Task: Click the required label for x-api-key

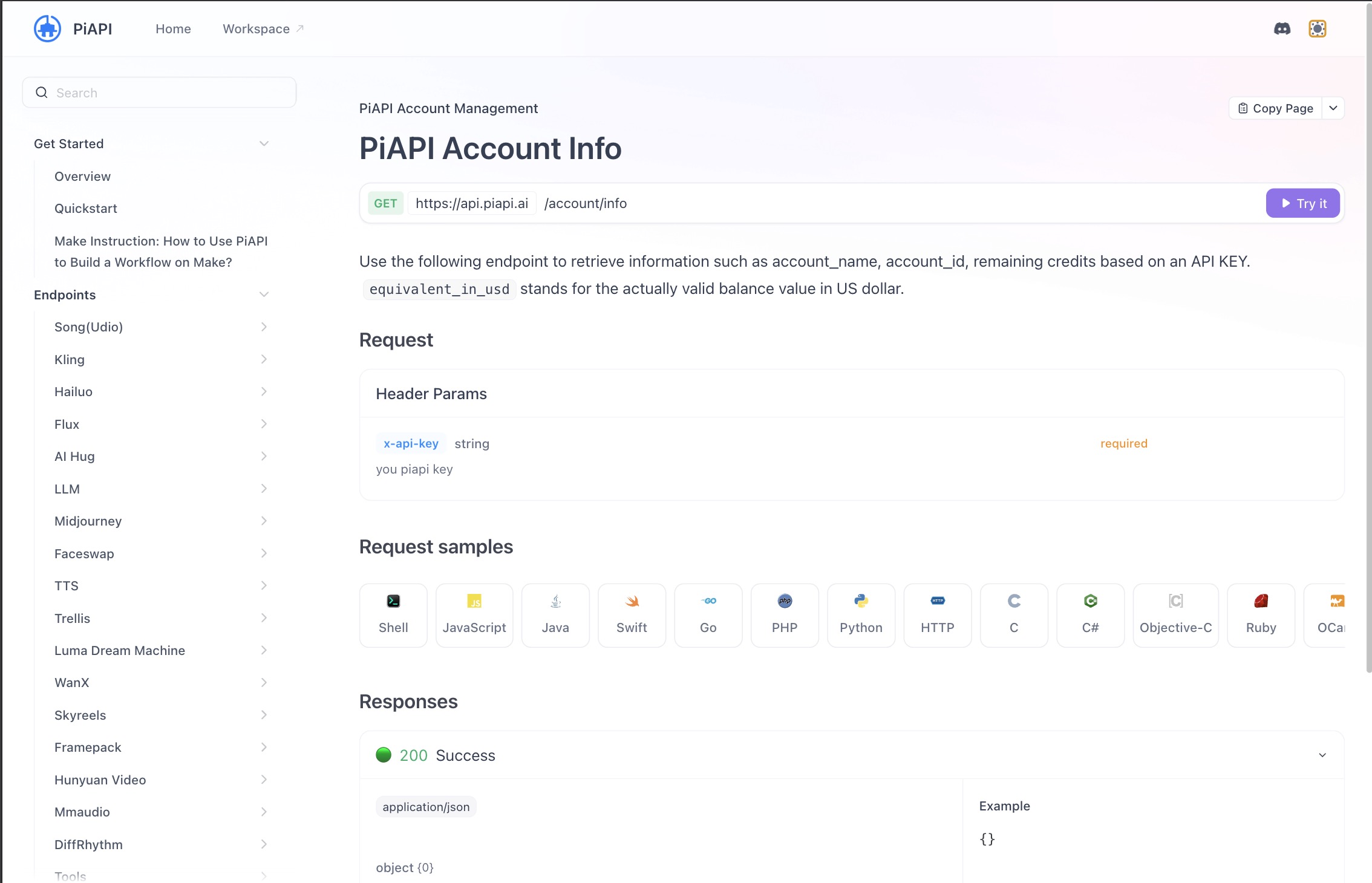Action: pos(1123,443)
